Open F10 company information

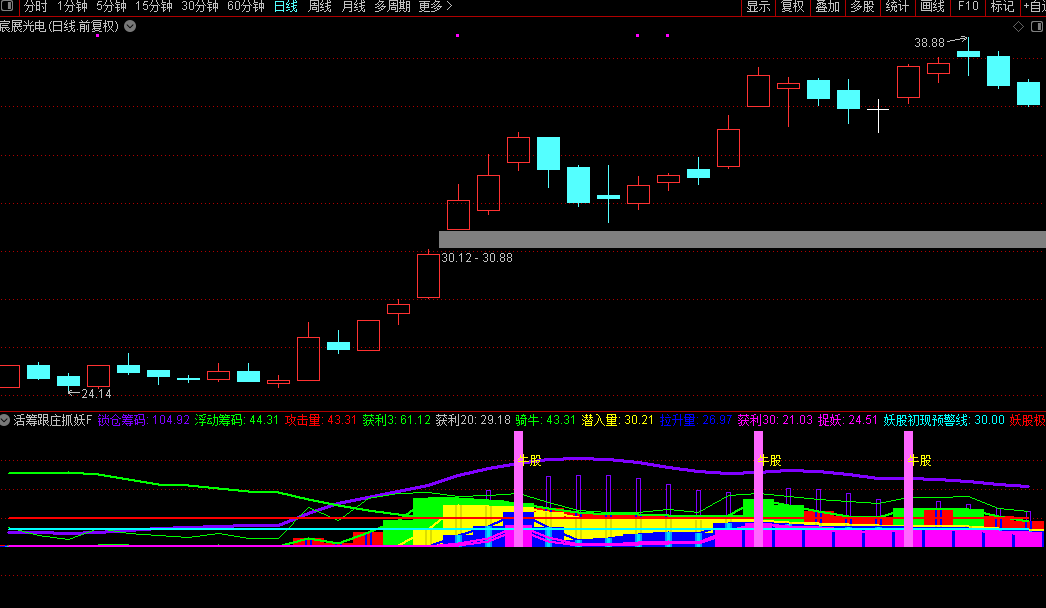coord(968,7)
